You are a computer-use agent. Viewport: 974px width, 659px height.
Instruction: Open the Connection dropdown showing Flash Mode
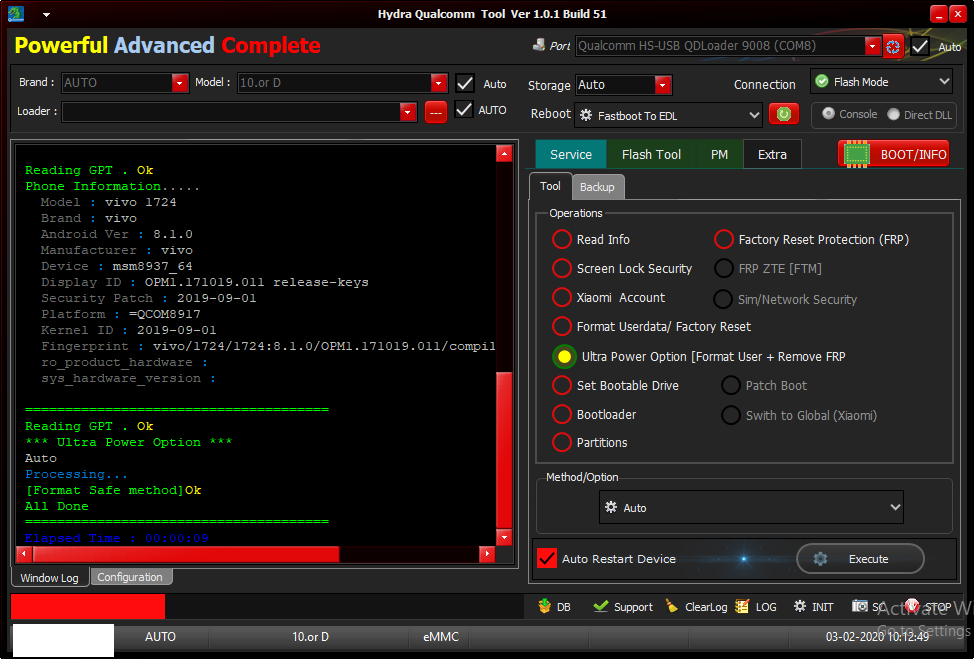(x=881, y=81)
